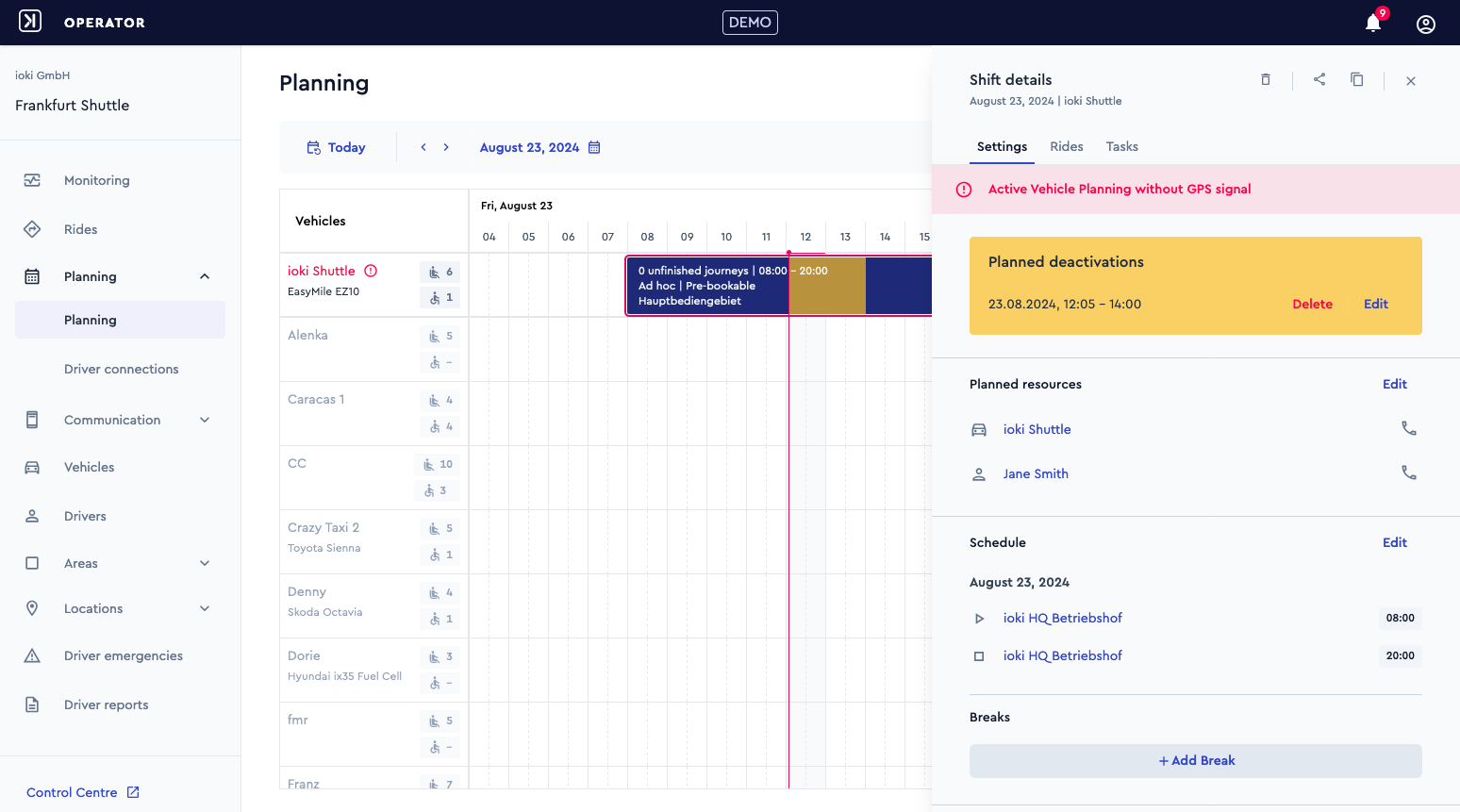Expand the Locations sidebar section
The width and height of the screenshot is (1460, 812).
coord(205,608)
